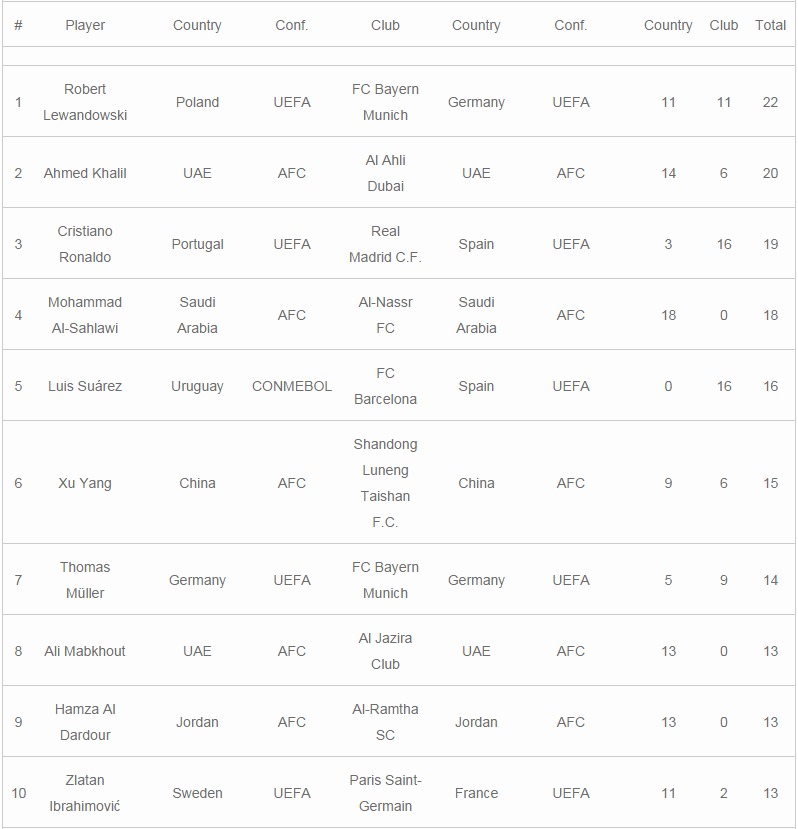Click the Real Madrid C.F. club
The height and width of the screenshot is (829, 798).
[x=385, y=244]
